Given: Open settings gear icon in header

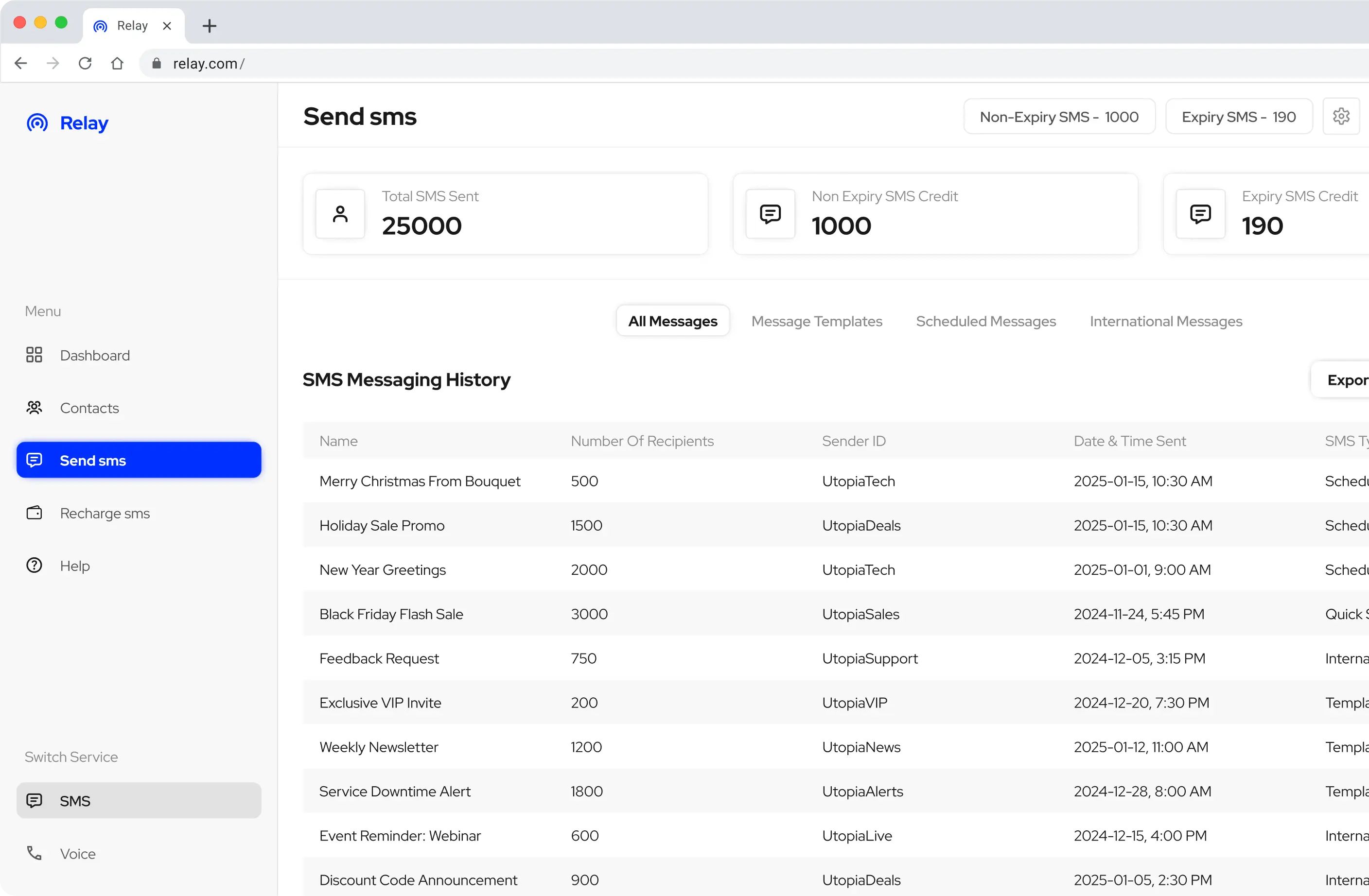Looking at the screenshot, I should coord(1340,116).
